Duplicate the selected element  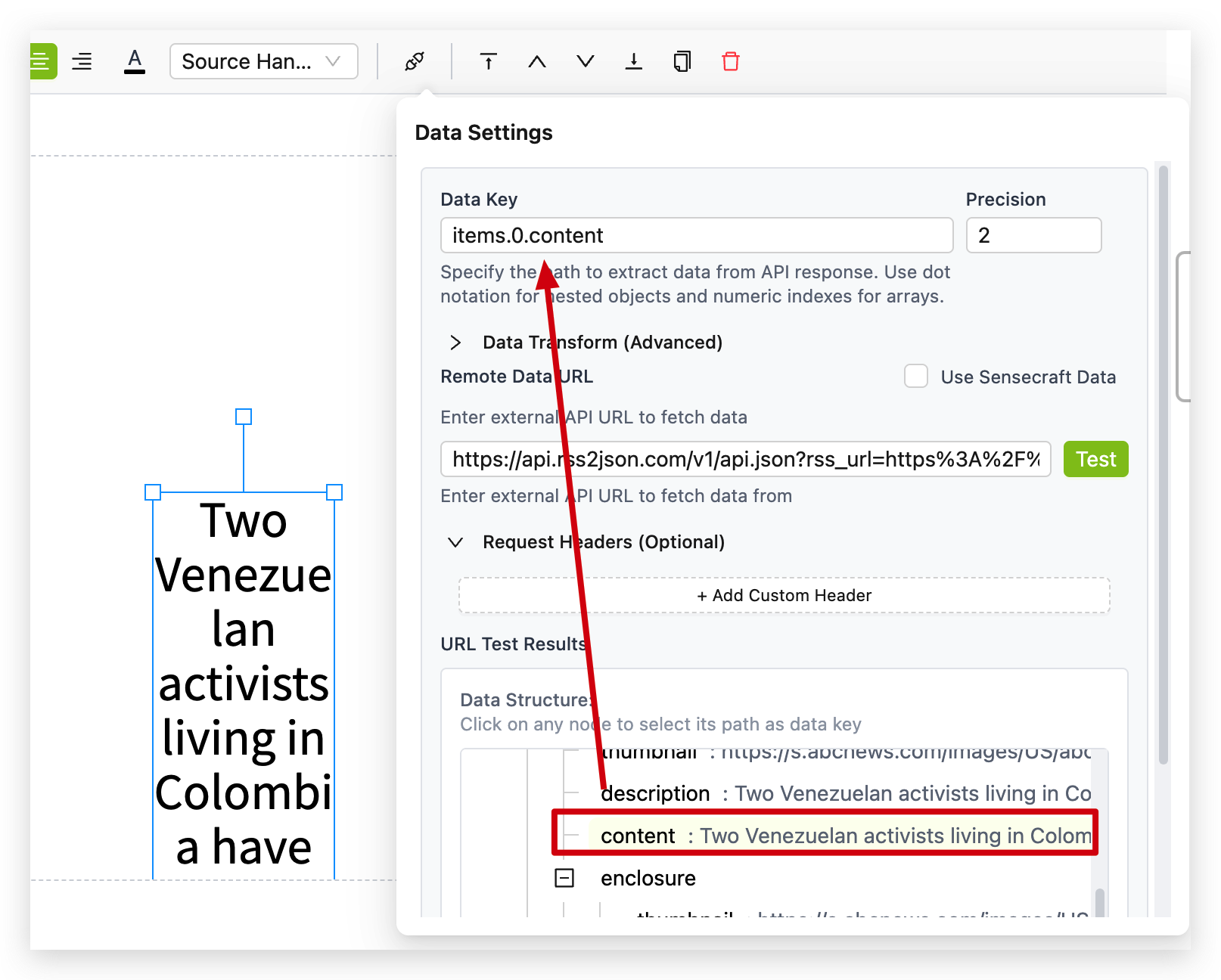682,61
